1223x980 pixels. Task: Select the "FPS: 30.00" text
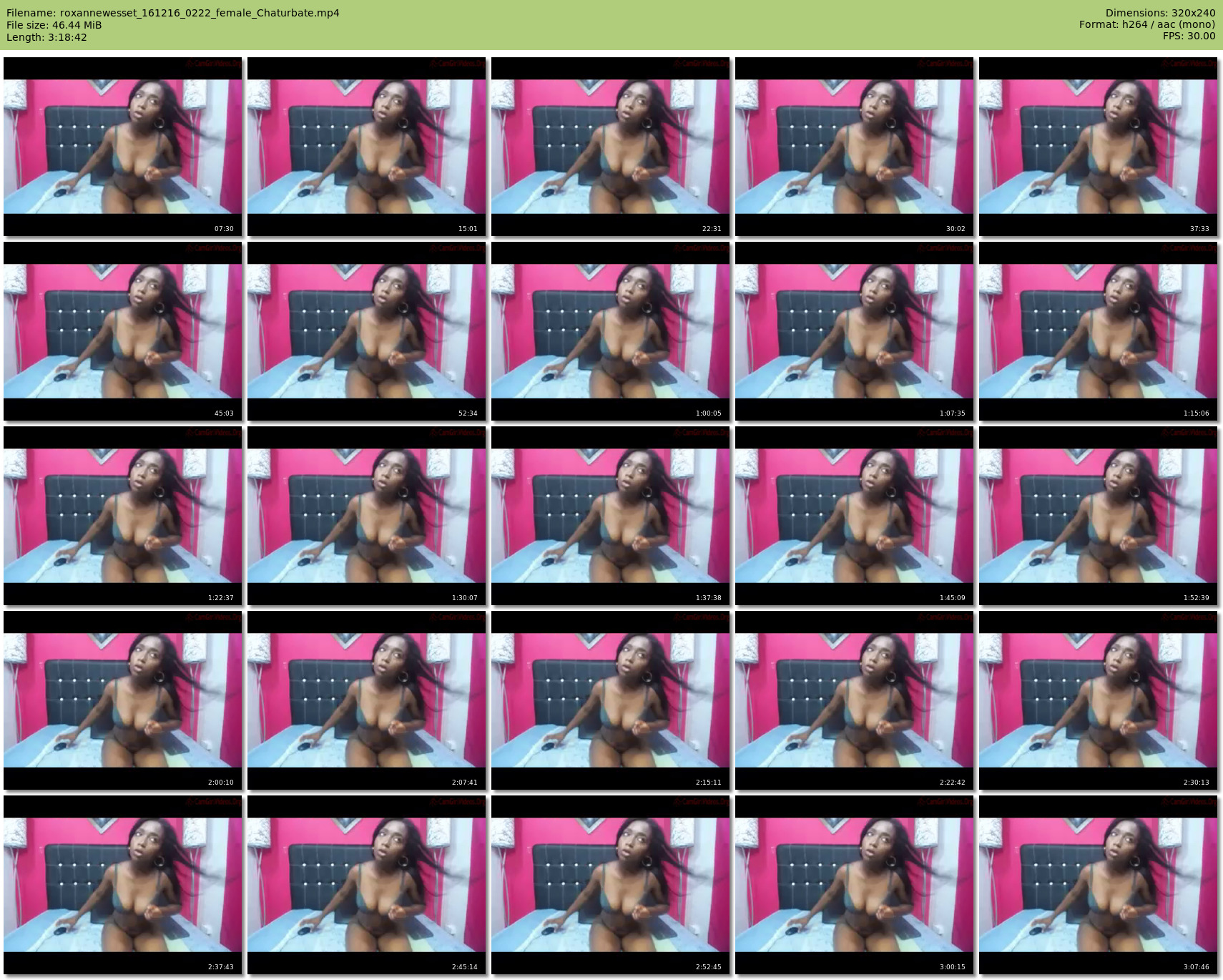tap(1189, 36)
